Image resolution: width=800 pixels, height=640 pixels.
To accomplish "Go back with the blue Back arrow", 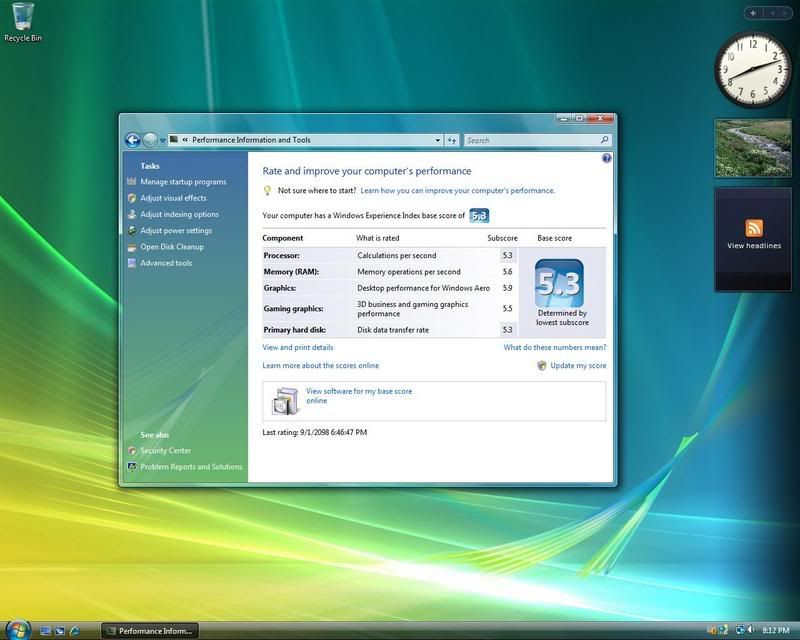I will (x=133, y=140).
